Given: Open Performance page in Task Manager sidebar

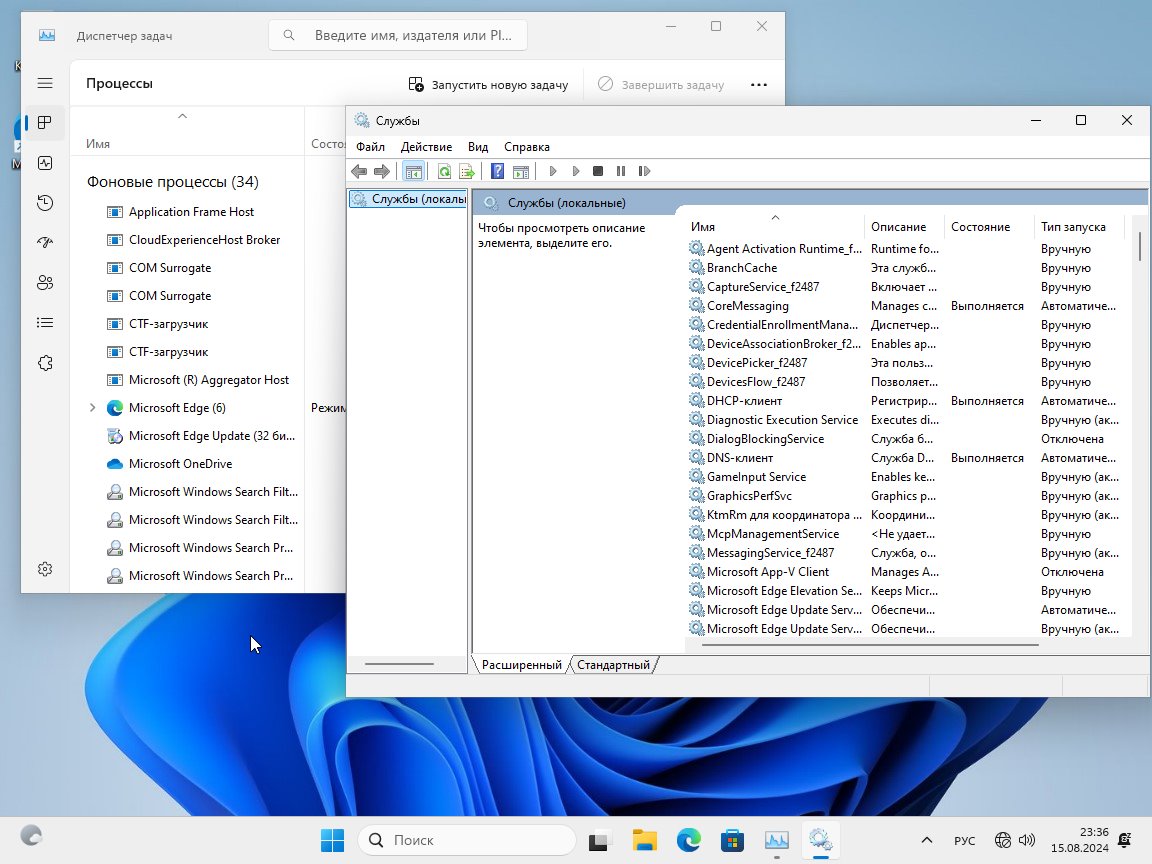Looking at the screenshot, I should [x=44, y=163].
